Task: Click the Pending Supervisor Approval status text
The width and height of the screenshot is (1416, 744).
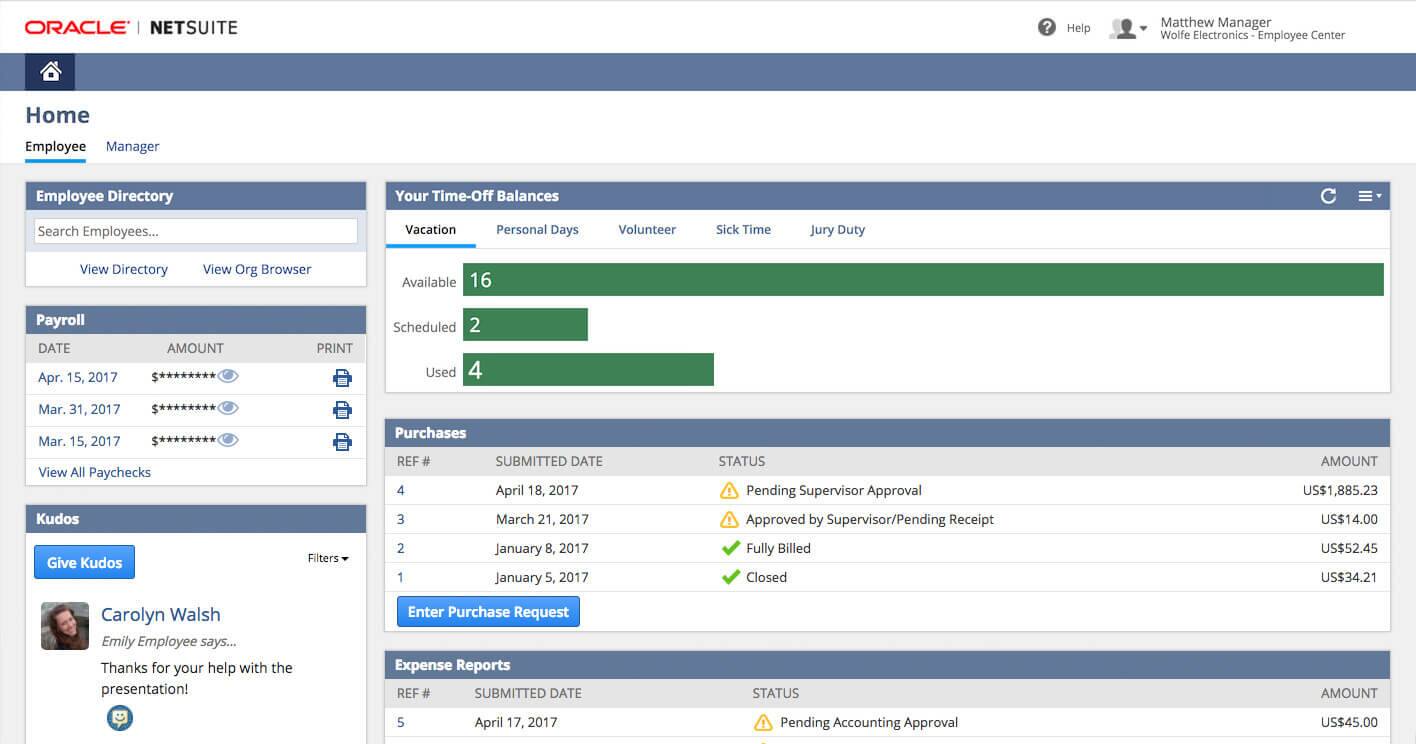Action: tap(834, 490)
